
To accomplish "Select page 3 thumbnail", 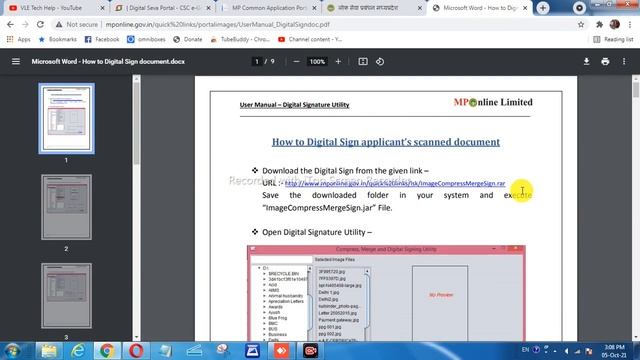I will tap(67, 296).
